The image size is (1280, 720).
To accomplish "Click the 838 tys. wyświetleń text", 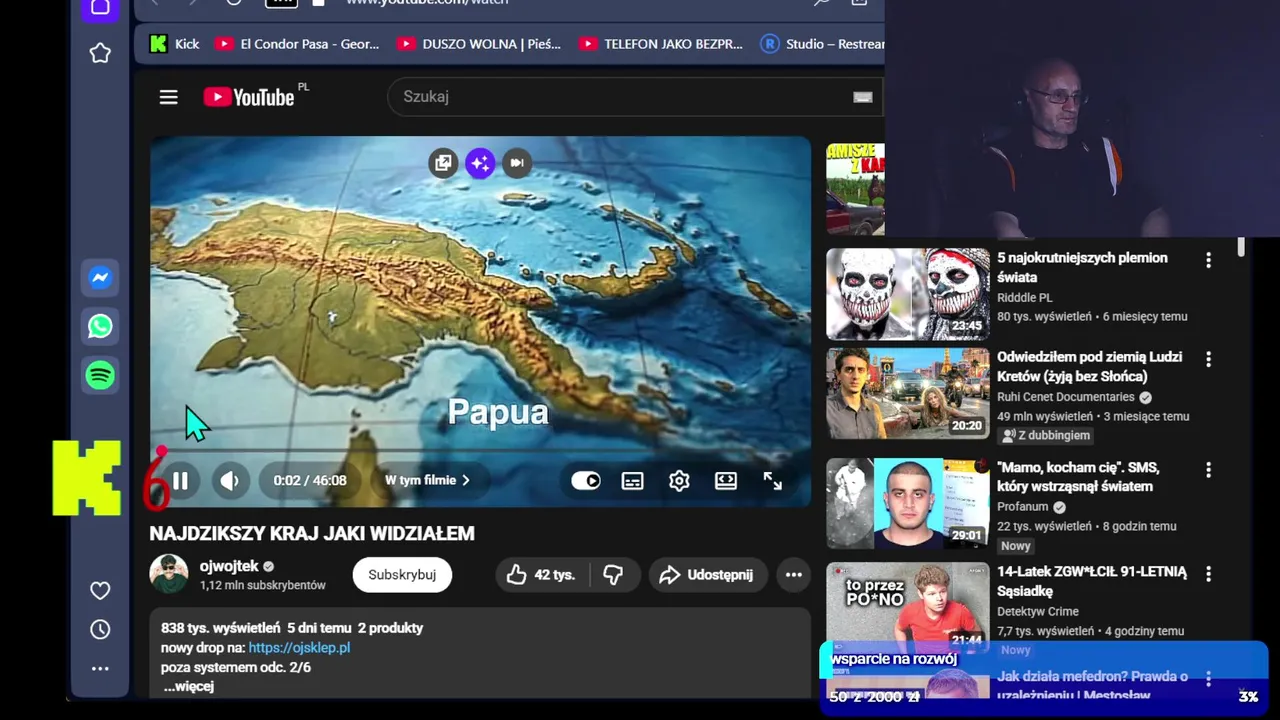I will click(x=220, y=628).
